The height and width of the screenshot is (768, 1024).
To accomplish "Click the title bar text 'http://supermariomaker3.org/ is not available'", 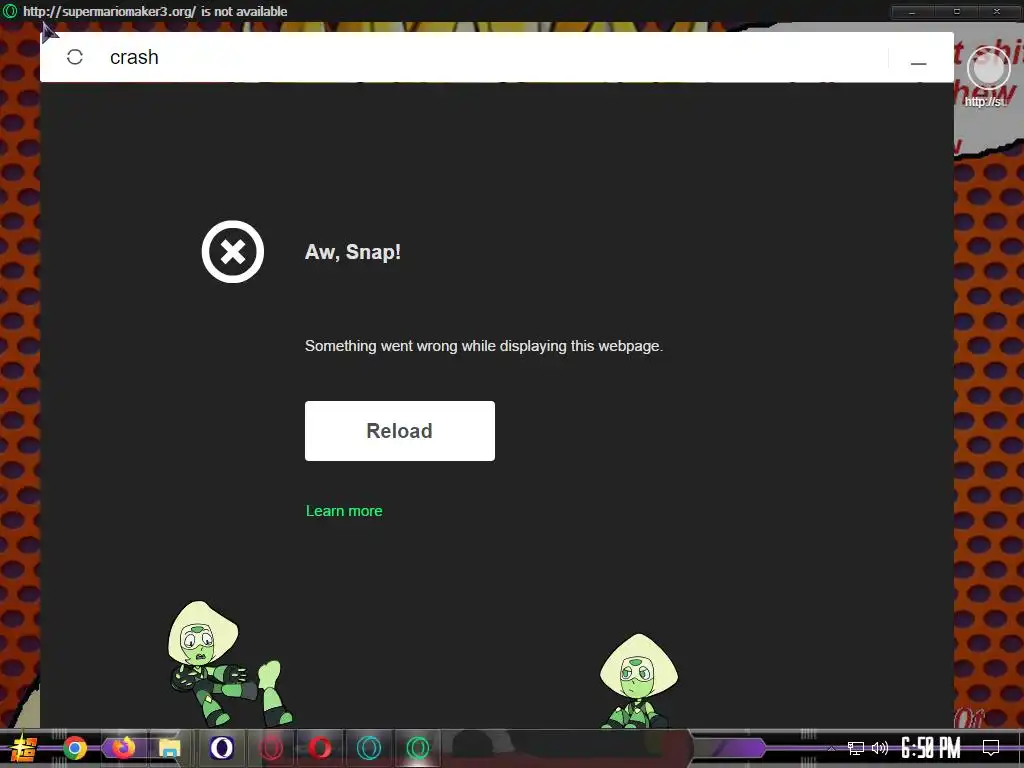I will click(155, 11).
